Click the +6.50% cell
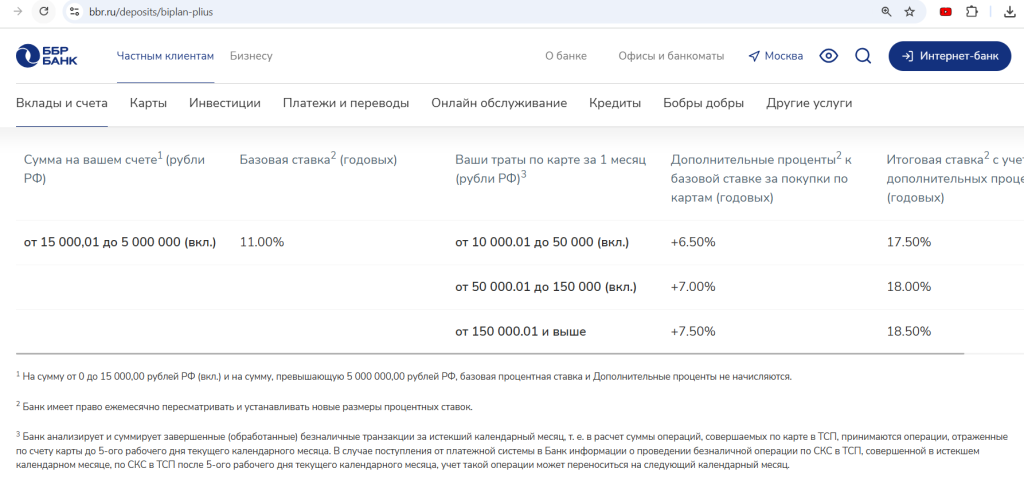Screen dimensions: 1024x480 693,242
